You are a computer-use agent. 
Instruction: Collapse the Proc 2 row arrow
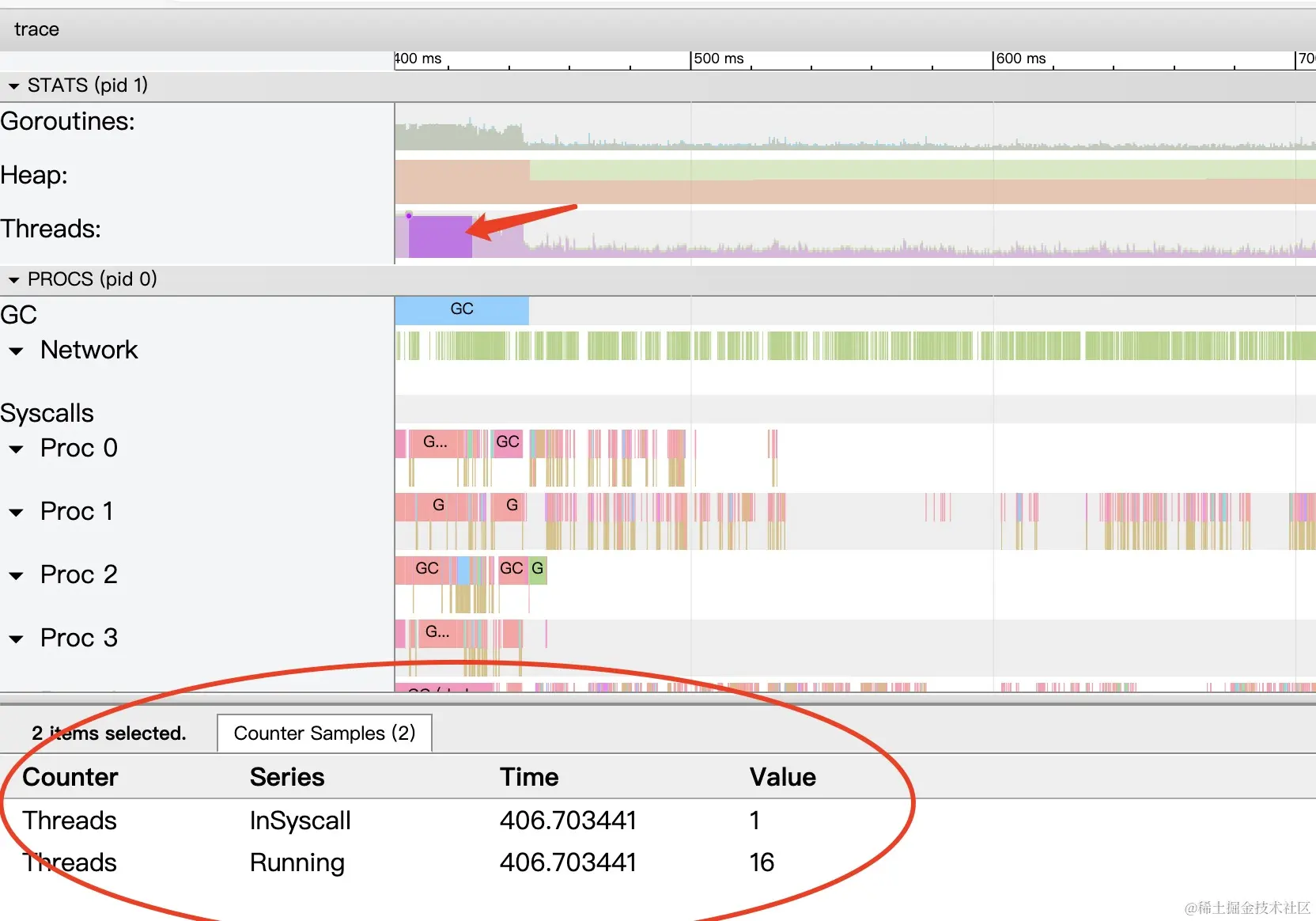tap(16, 575)
